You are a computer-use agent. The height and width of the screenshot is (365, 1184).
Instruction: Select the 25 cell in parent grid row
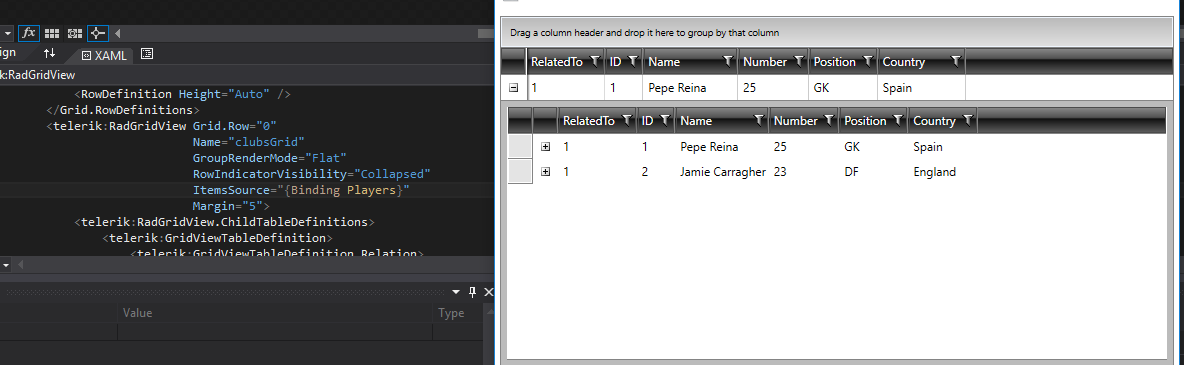coord(773,88)
